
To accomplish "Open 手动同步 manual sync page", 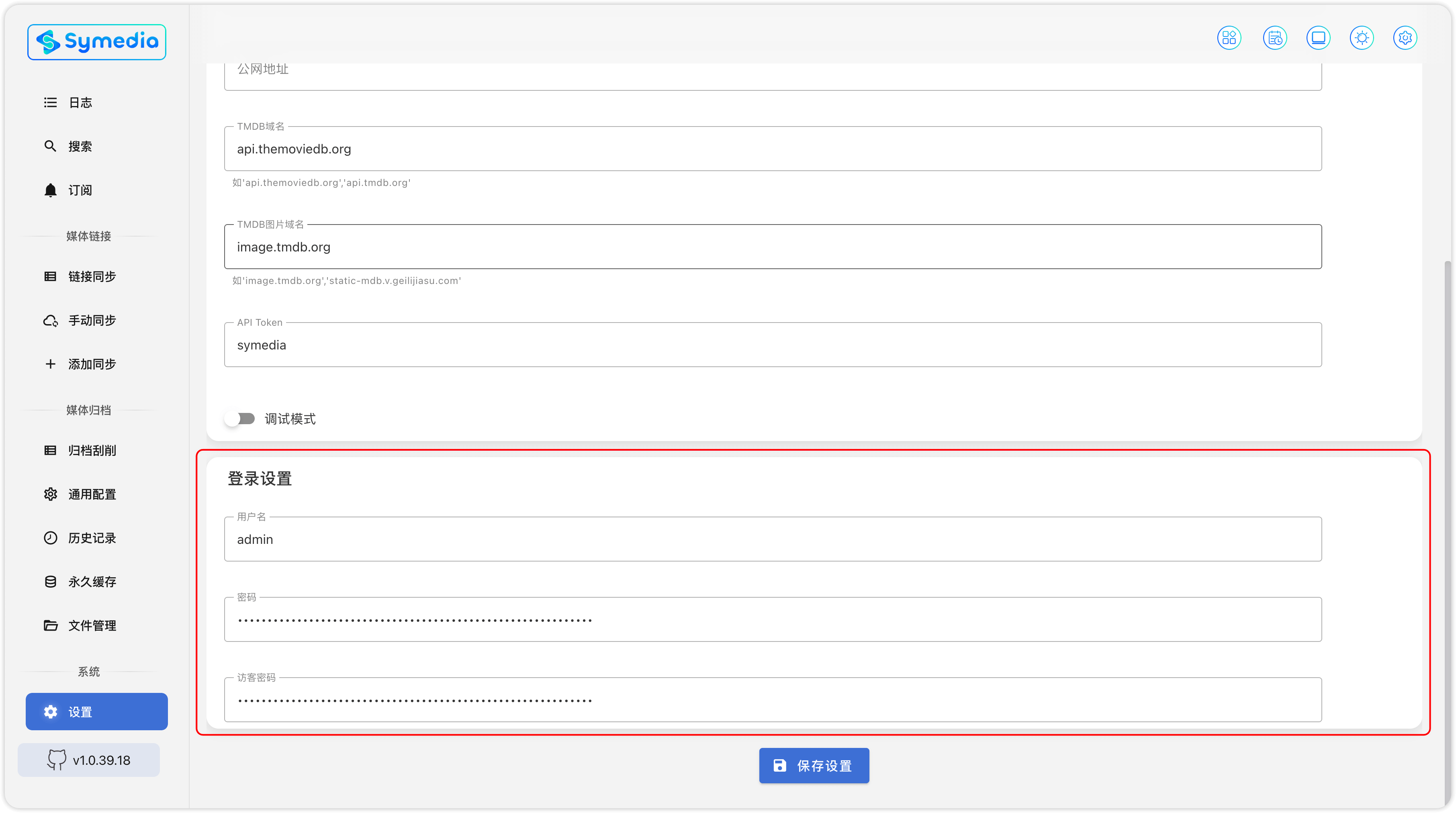I will 92,321.
